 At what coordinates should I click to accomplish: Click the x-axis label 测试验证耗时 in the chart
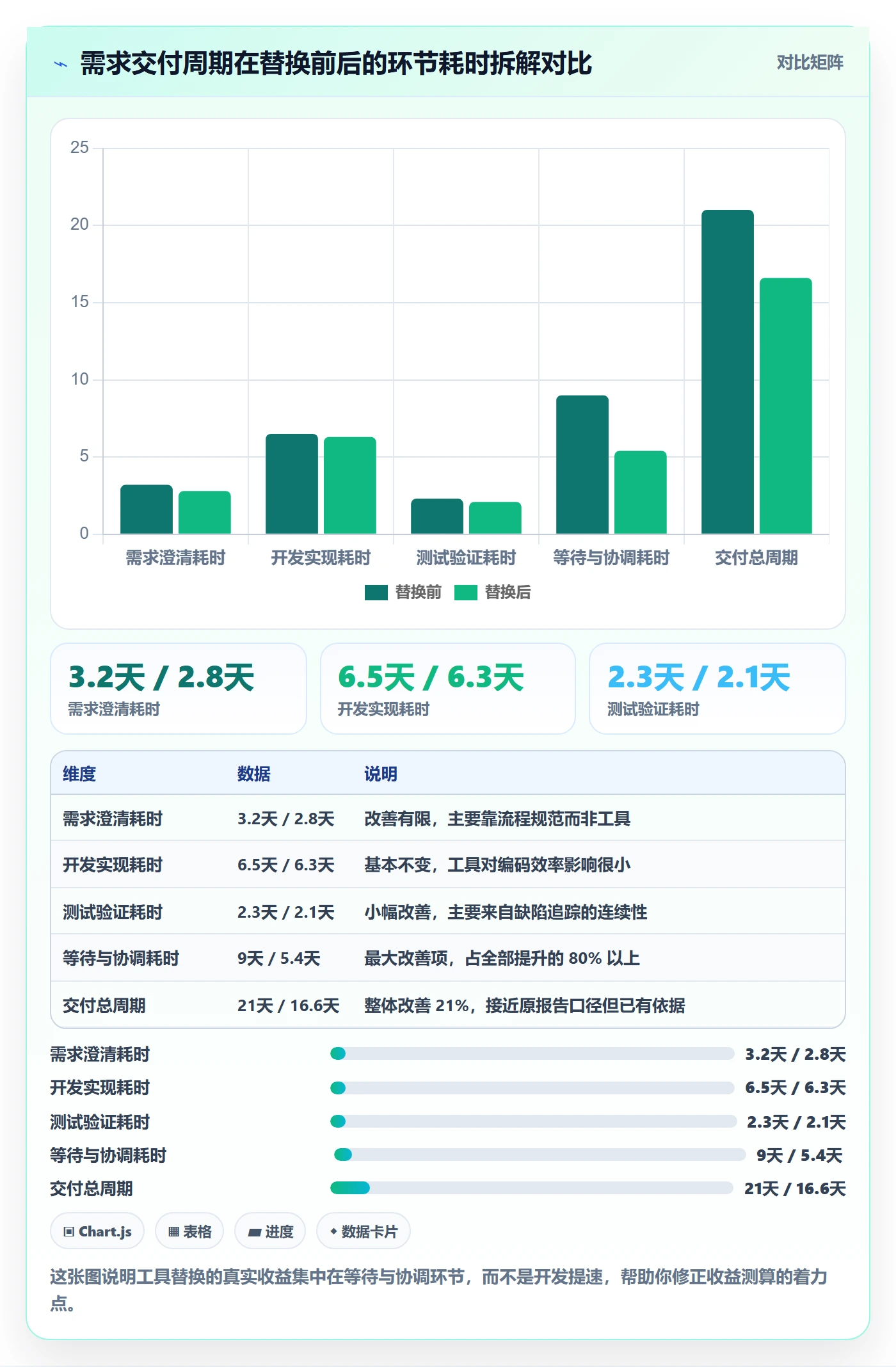(x=466, y=557)
